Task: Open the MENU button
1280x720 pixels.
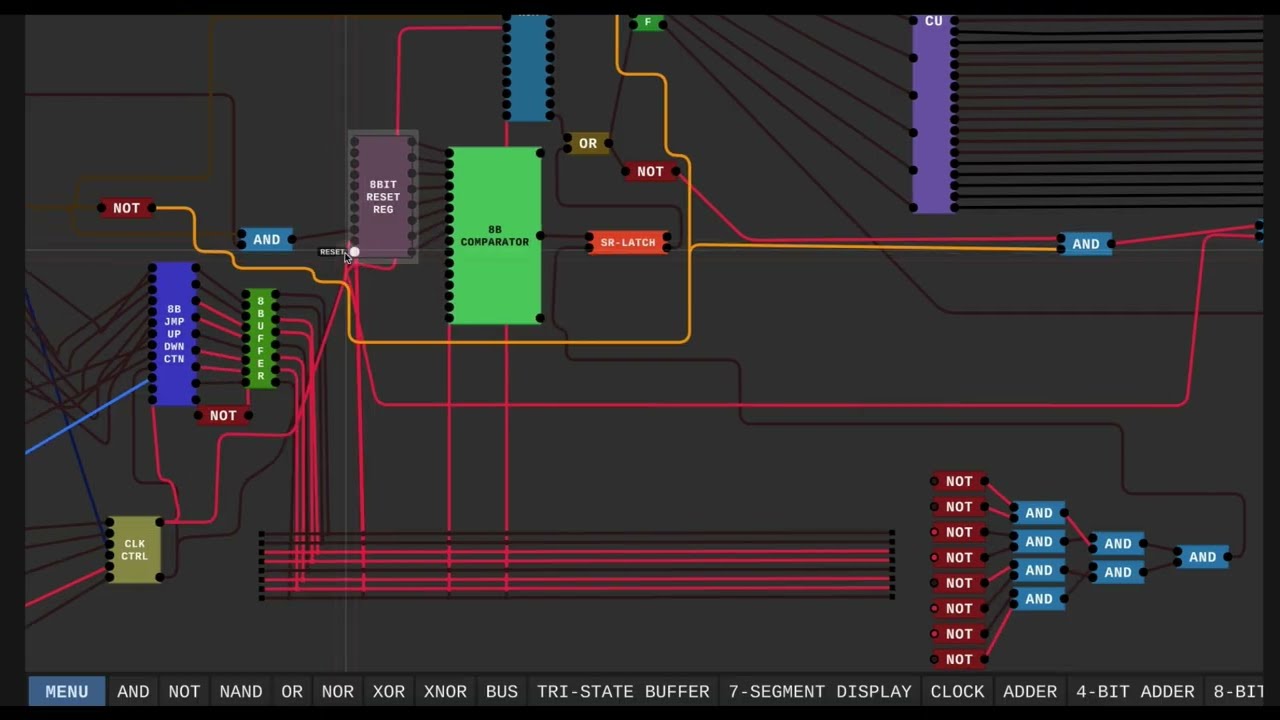Action: point(67,691)
